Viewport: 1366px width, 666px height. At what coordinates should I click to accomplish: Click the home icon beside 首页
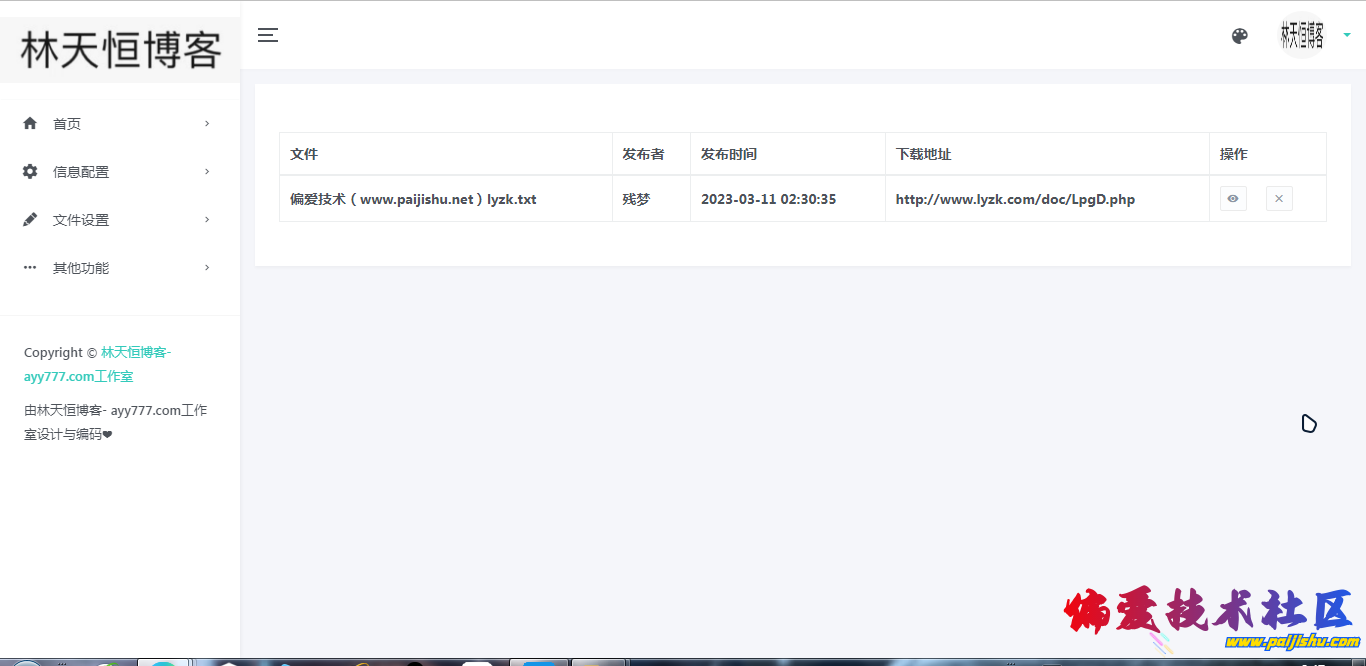[30, 123]
